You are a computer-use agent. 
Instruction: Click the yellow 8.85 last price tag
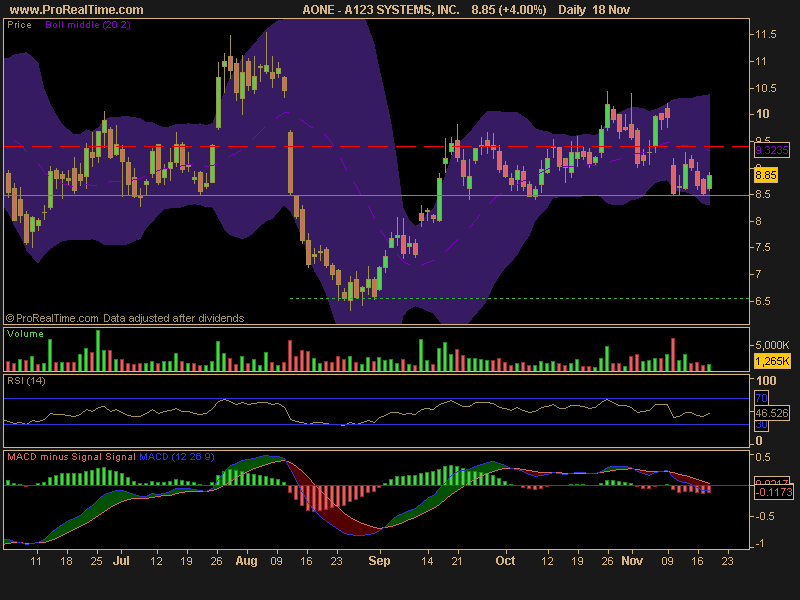(766, 175)
